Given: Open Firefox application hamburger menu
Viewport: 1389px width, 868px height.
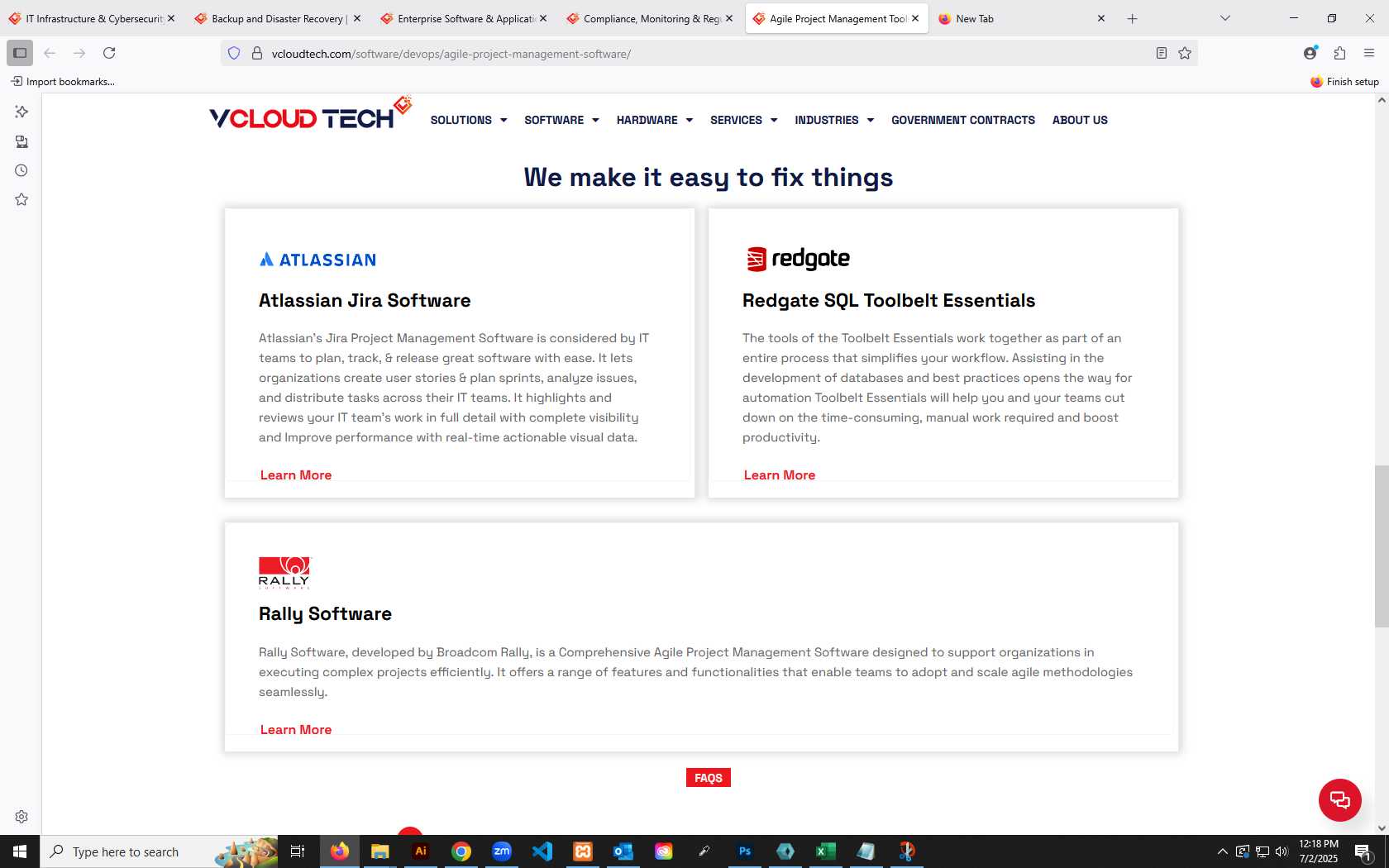Looking at the screenshot, I should click(1369, 53).
